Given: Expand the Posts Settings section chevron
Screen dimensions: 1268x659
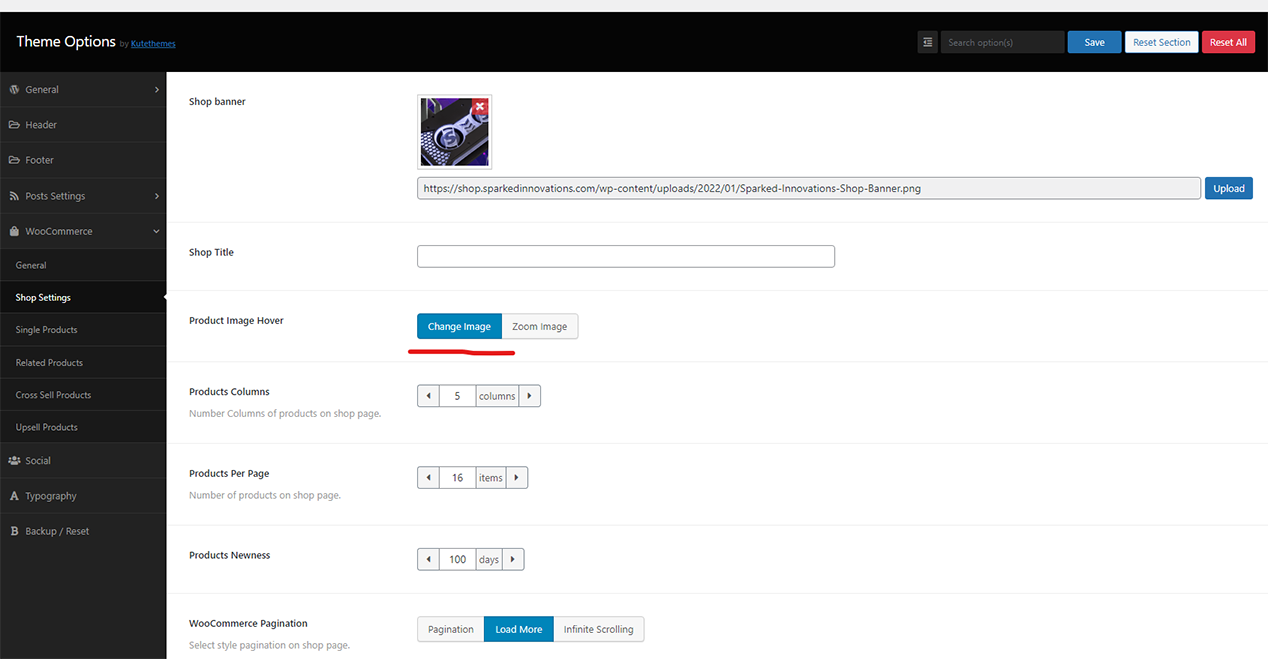Looking at the screenshot, I should point(157,196).
